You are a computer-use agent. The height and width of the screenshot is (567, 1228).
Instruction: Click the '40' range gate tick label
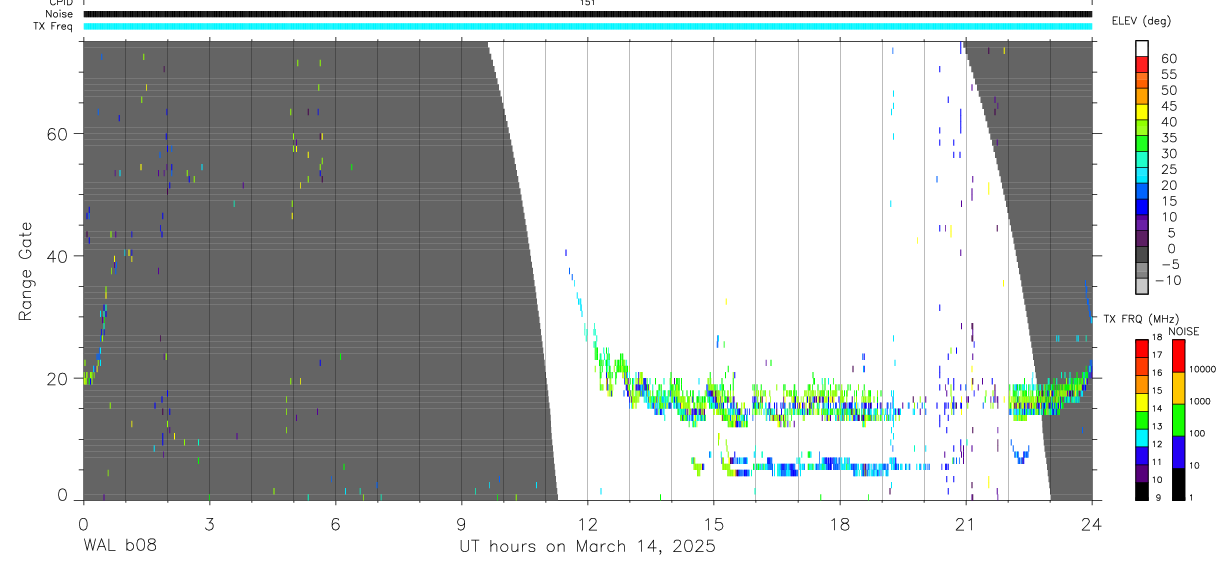[x=57, y=256]
